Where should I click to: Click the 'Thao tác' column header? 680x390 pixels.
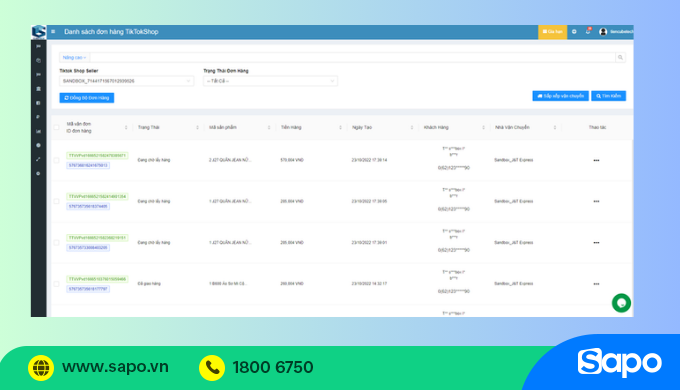pos(597,128)
